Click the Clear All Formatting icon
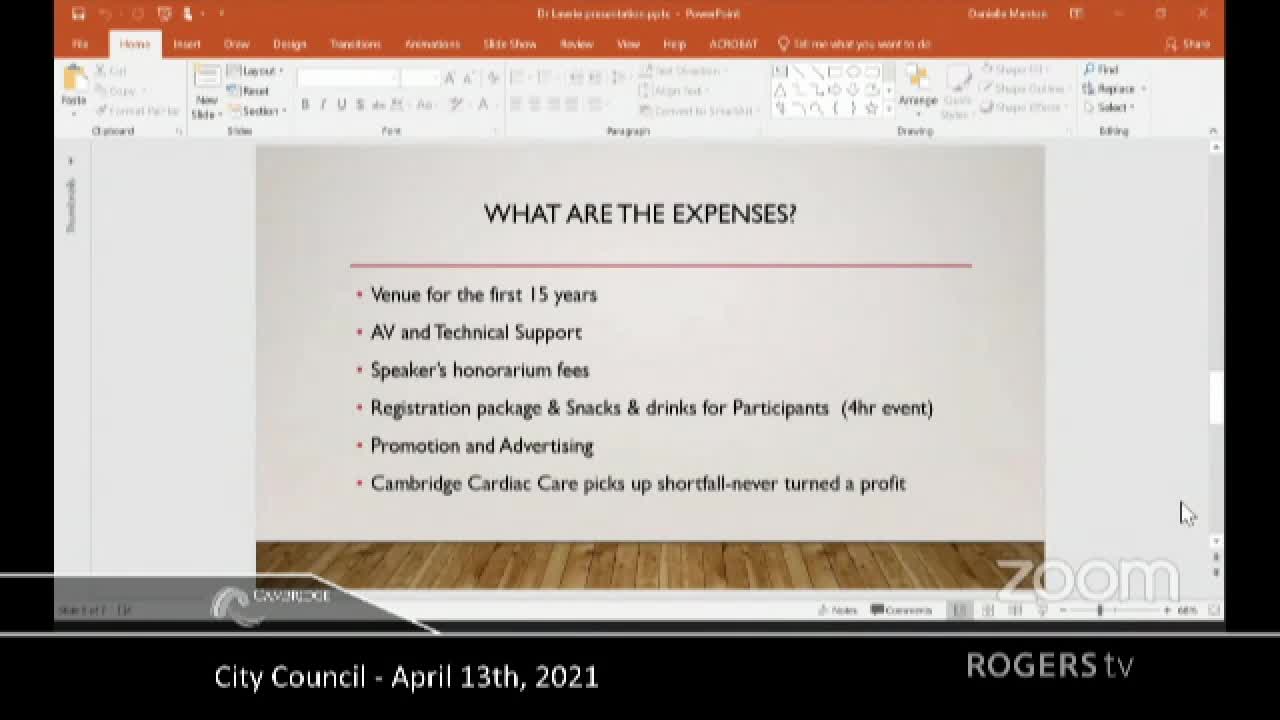Viewport: 1280px width, 720px height. 493,78
